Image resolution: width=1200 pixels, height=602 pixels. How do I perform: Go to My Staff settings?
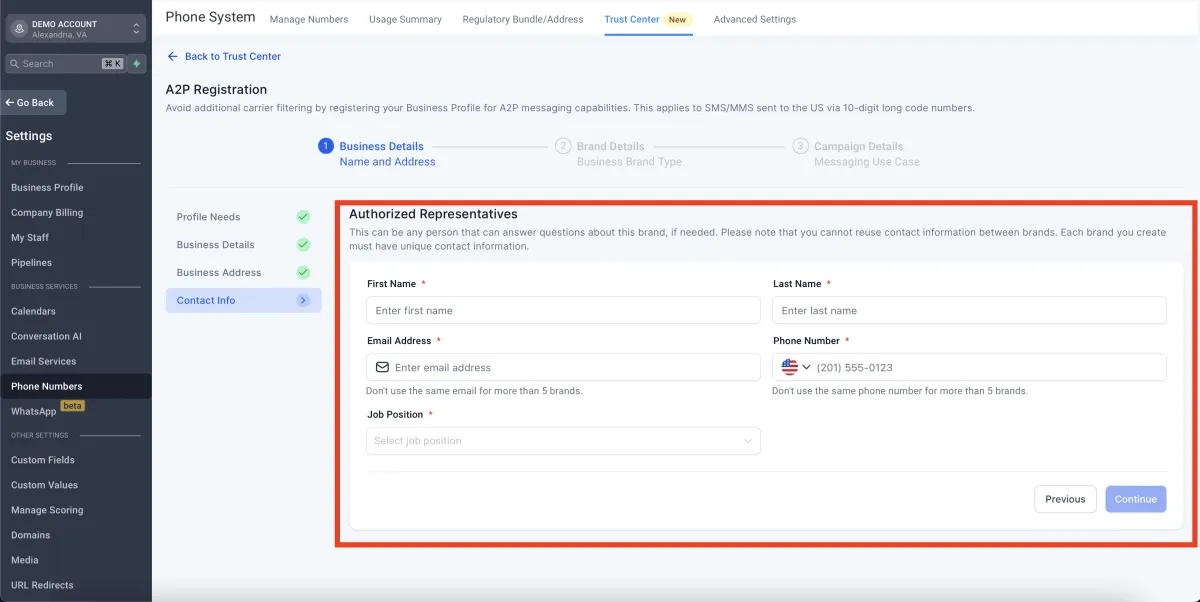30,237
